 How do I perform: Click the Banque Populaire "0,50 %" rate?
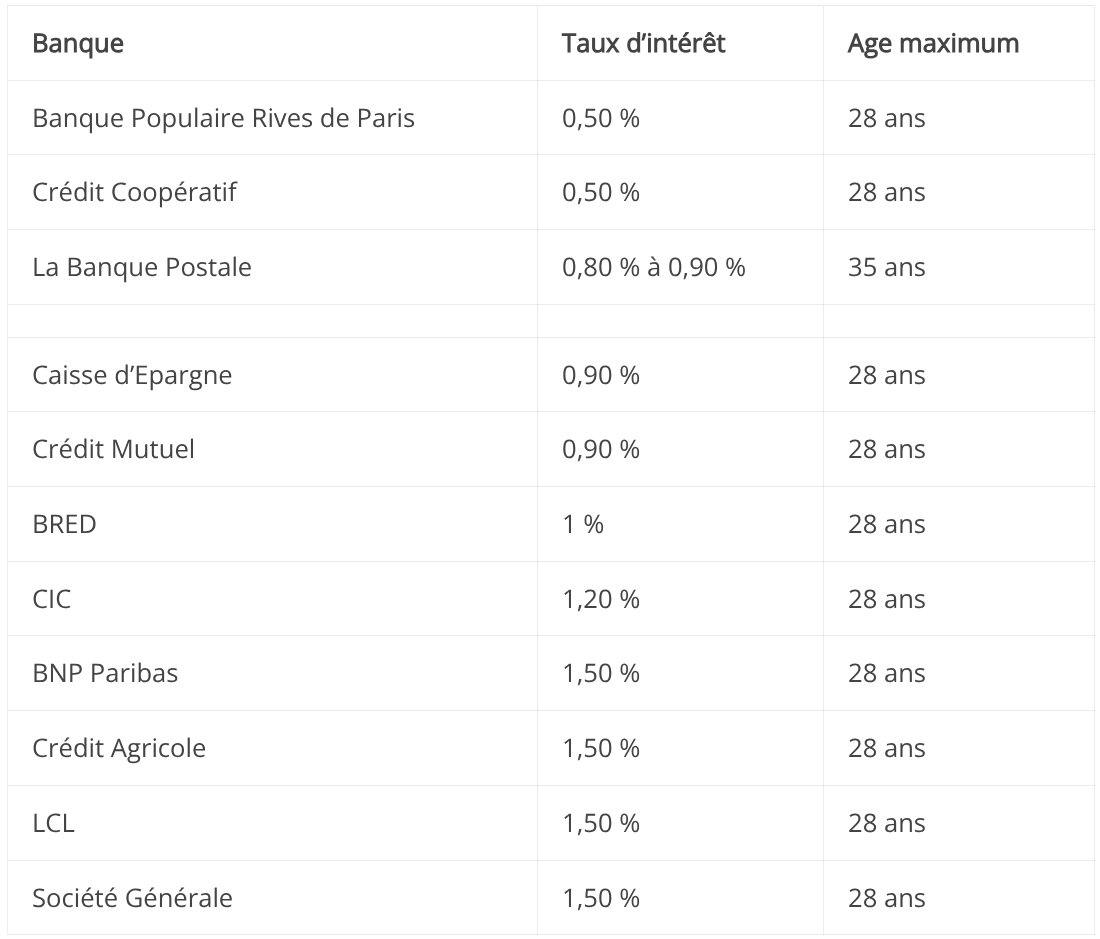coord(600,118)
